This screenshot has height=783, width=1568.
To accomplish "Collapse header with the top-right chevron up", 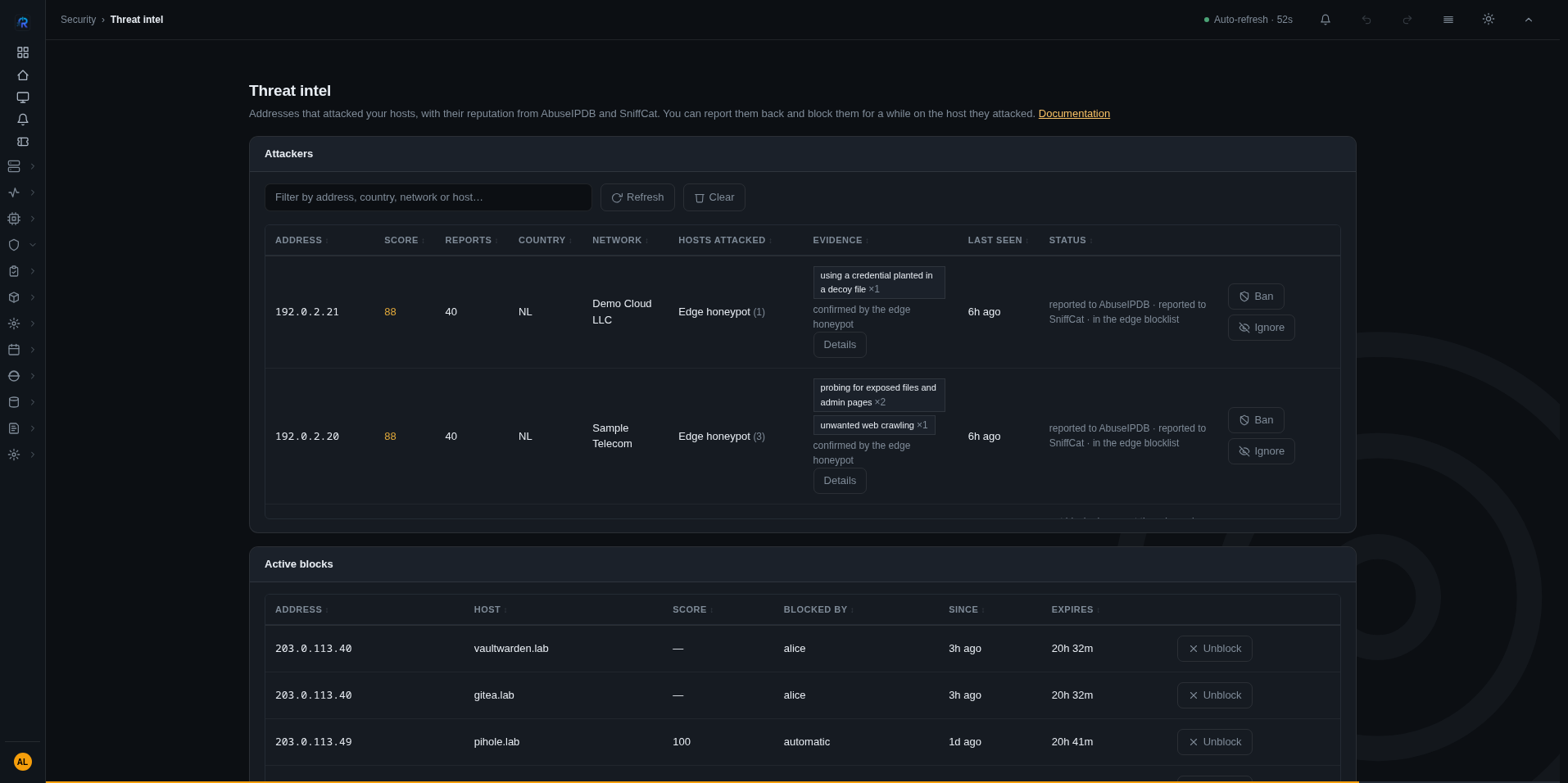I will click(x=1529, y=20).
